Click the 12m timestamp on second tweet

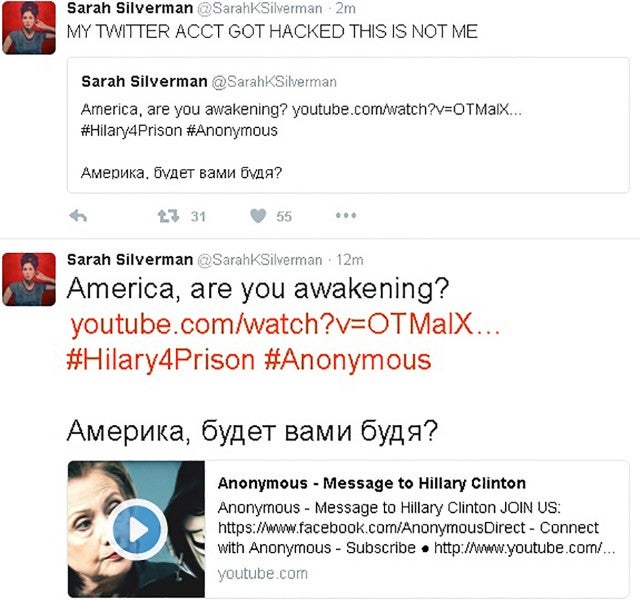pyautogui.click(x=349, y=260)
